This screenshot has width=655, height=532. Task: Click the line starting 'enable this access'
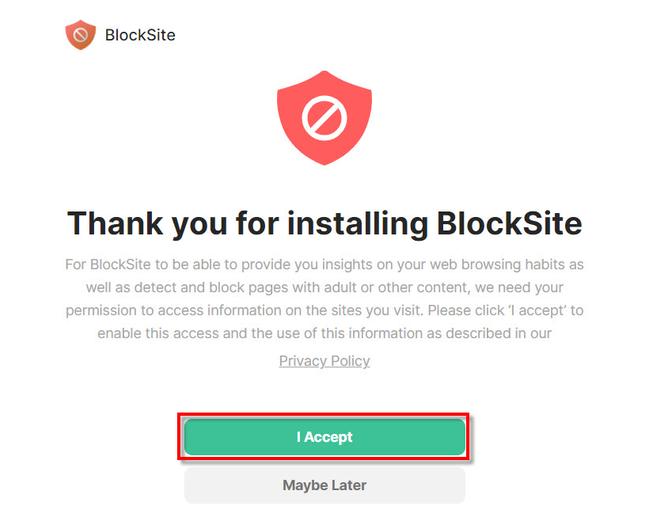tap(324, 333)
